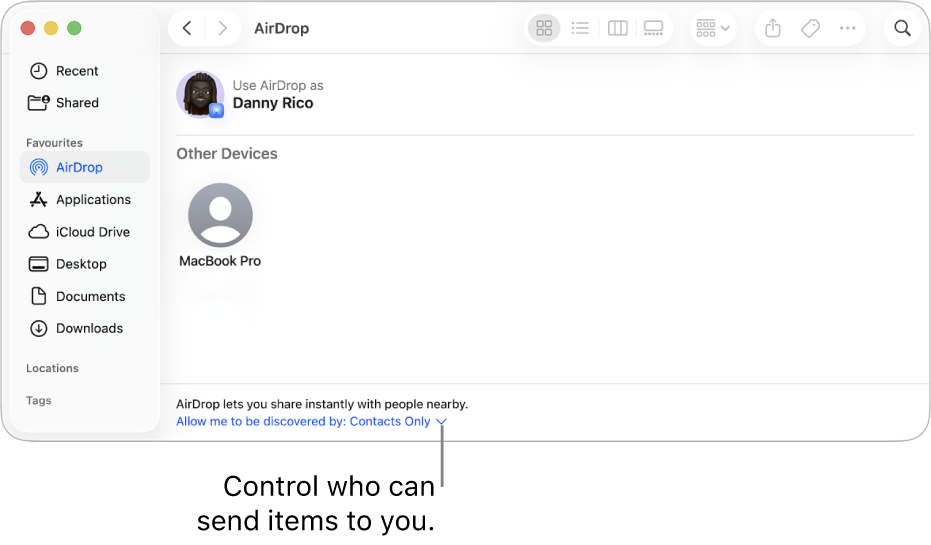Click the iCloud Drive cloud icon
931x545 pixels.
pyautogui.click(x=39, y=232)
